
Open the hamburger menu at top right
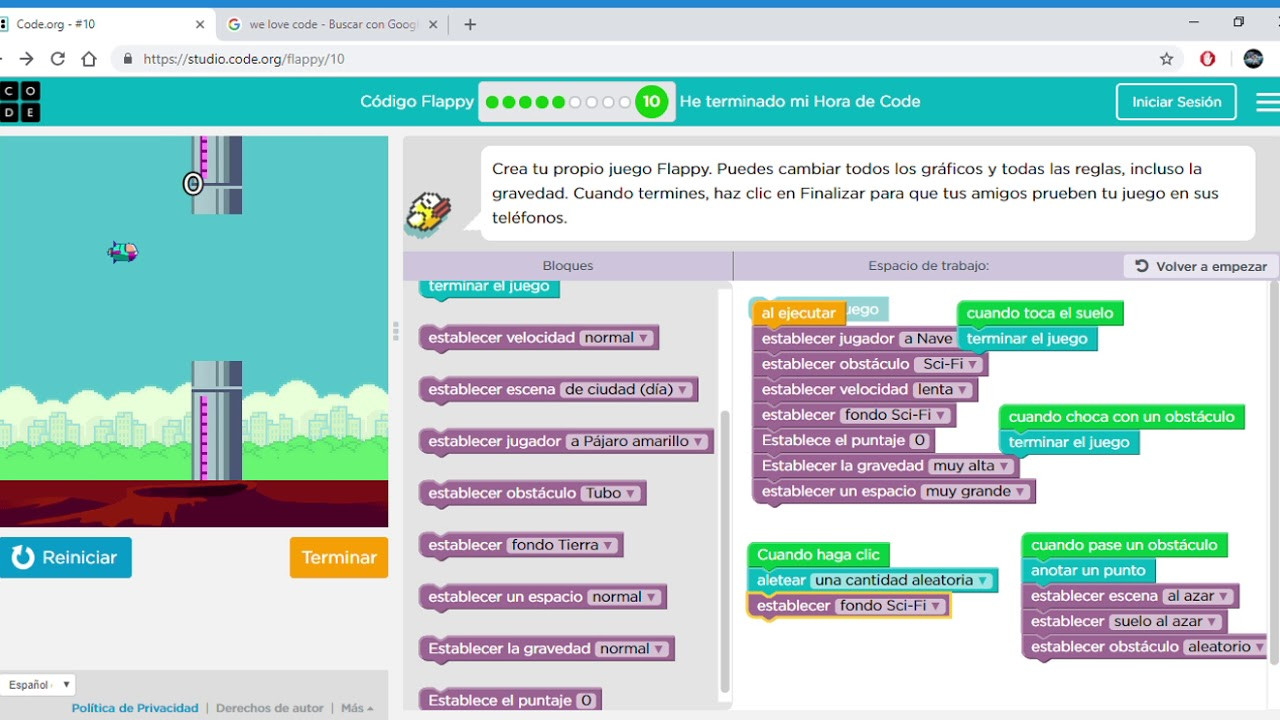click(x=1267, y=101)
